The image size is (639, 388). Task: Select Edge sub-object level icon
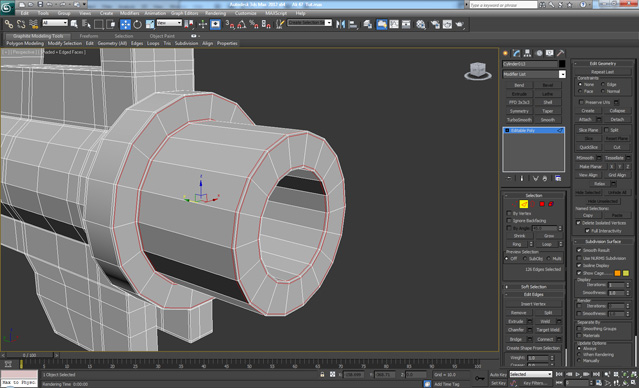pyautogui.click(x=524, y=204)
